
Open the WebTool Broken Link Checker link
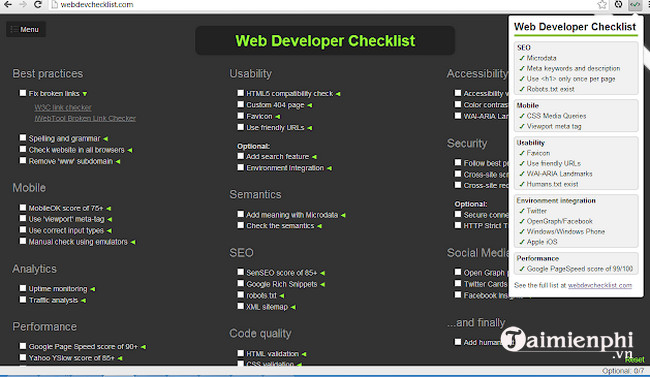coord(85,119)
